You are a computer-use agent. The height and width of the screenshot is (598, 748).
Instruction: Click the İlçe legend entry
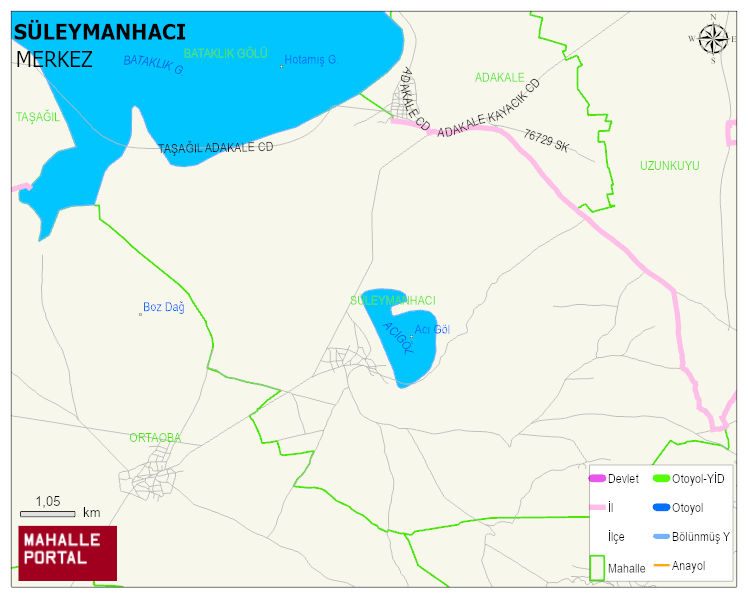click(616, 536)
